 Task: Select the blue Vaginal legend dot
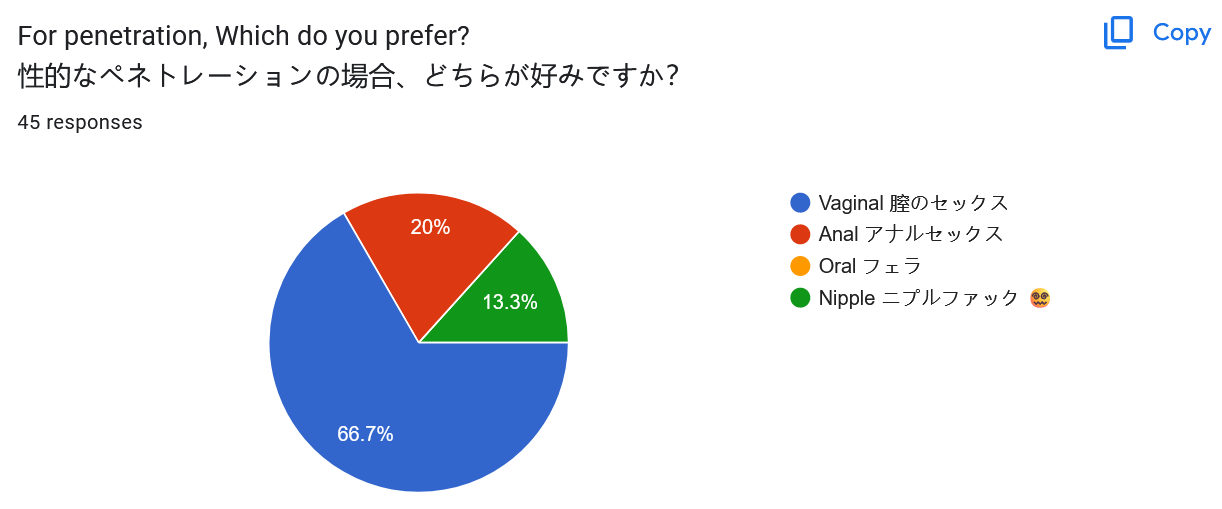[800, 203]
